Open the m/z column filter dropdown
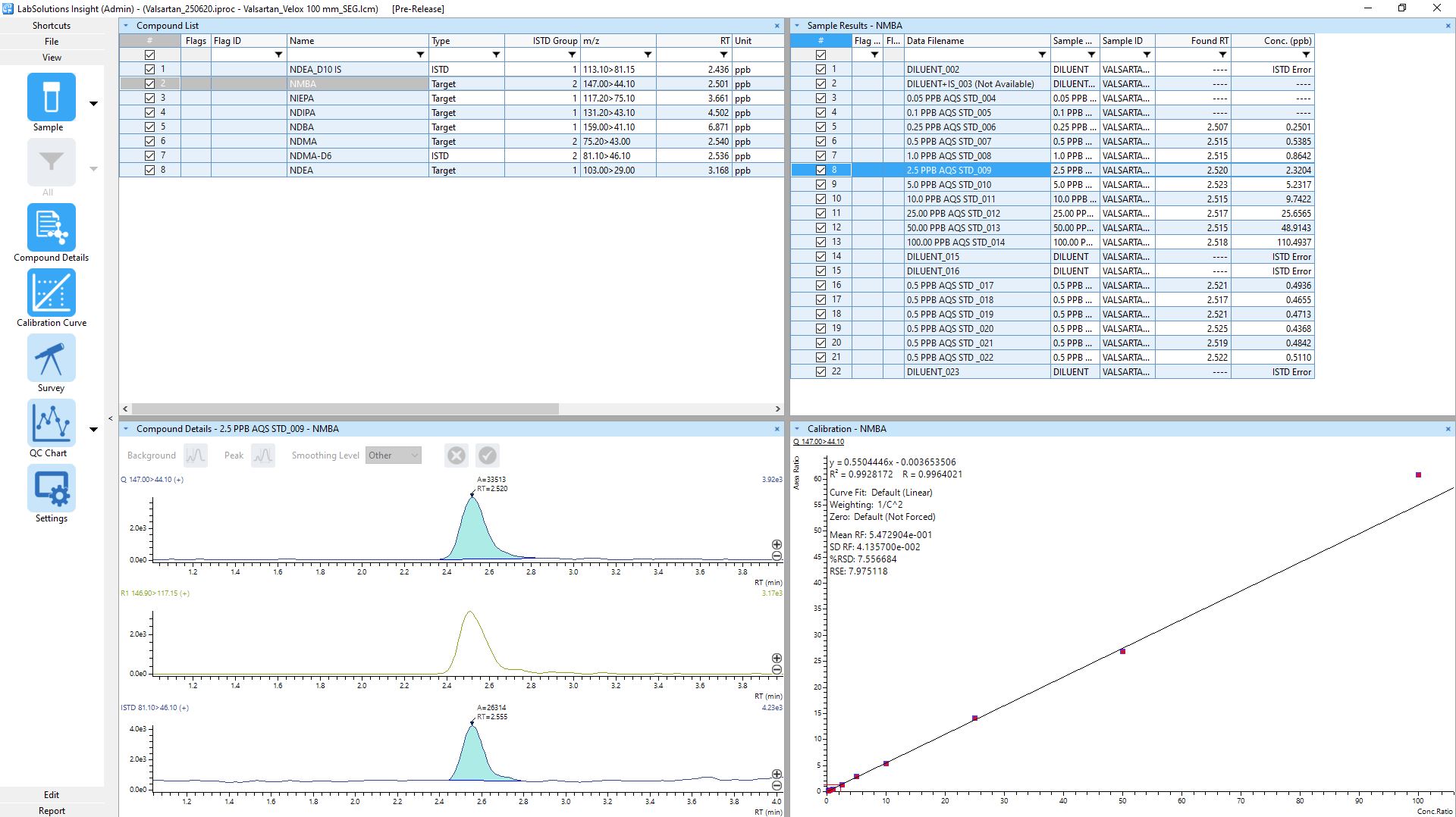 pos(648,55)
